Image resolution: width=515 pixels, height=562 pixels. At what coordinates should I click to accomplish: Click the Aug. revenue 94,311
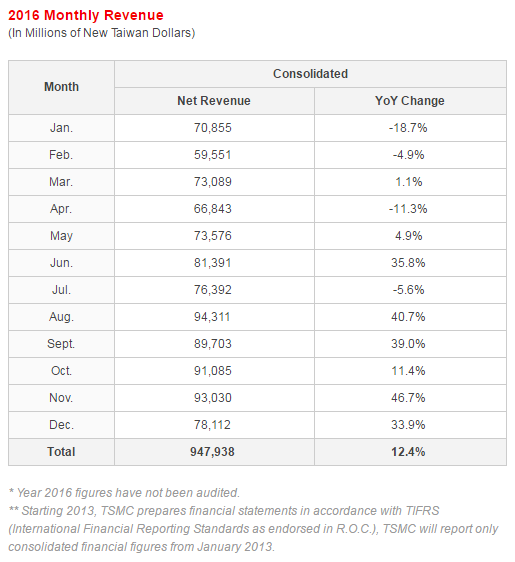(212, 317)
